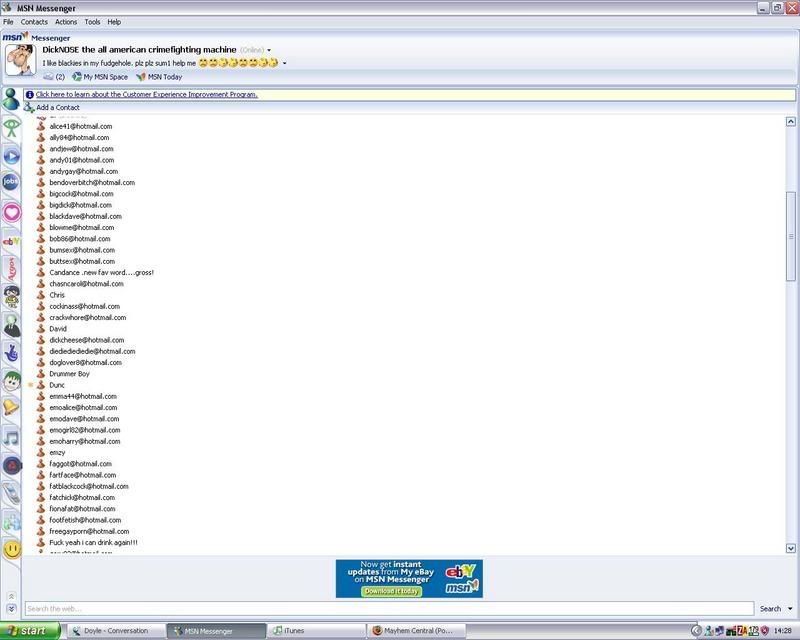The height and width of the screenshot is (640, 800).
Task: Click the contact list scroll-up arrow
Action: point(791,121)
